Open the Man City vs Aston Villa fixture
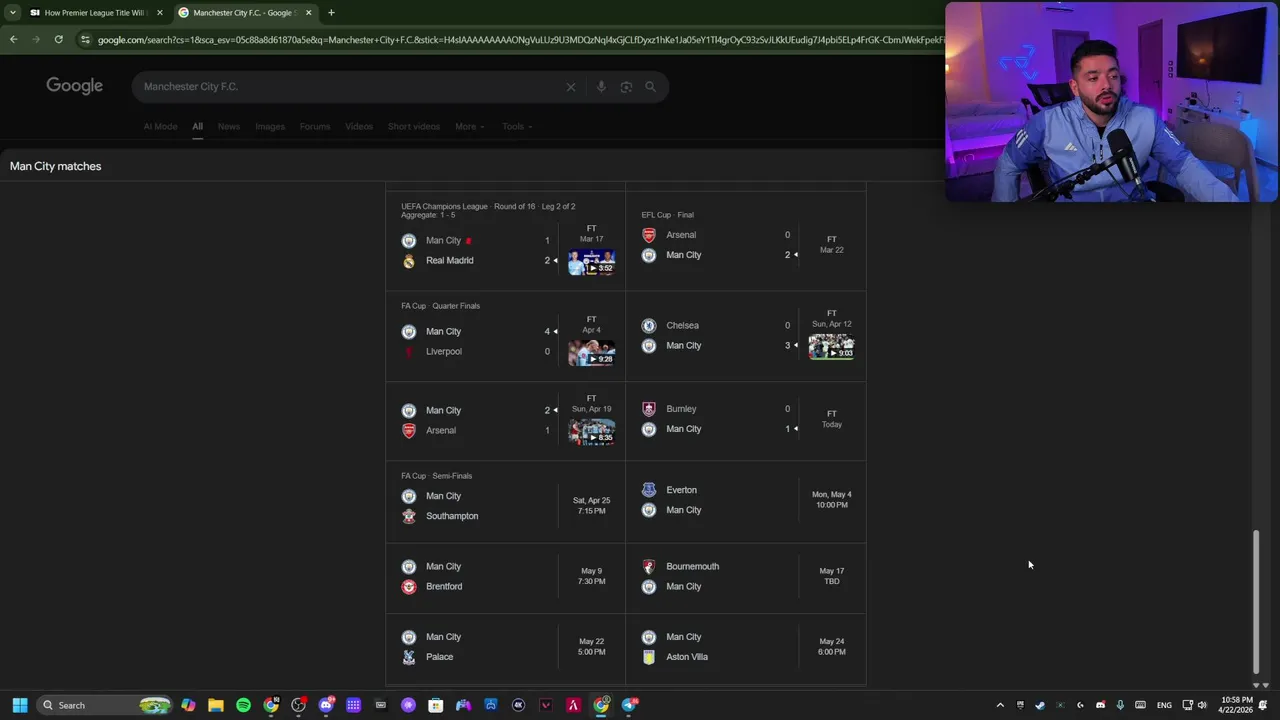The width and height of the screenshot is (1280, 720). pyautogui.click(x=746, y=647)
